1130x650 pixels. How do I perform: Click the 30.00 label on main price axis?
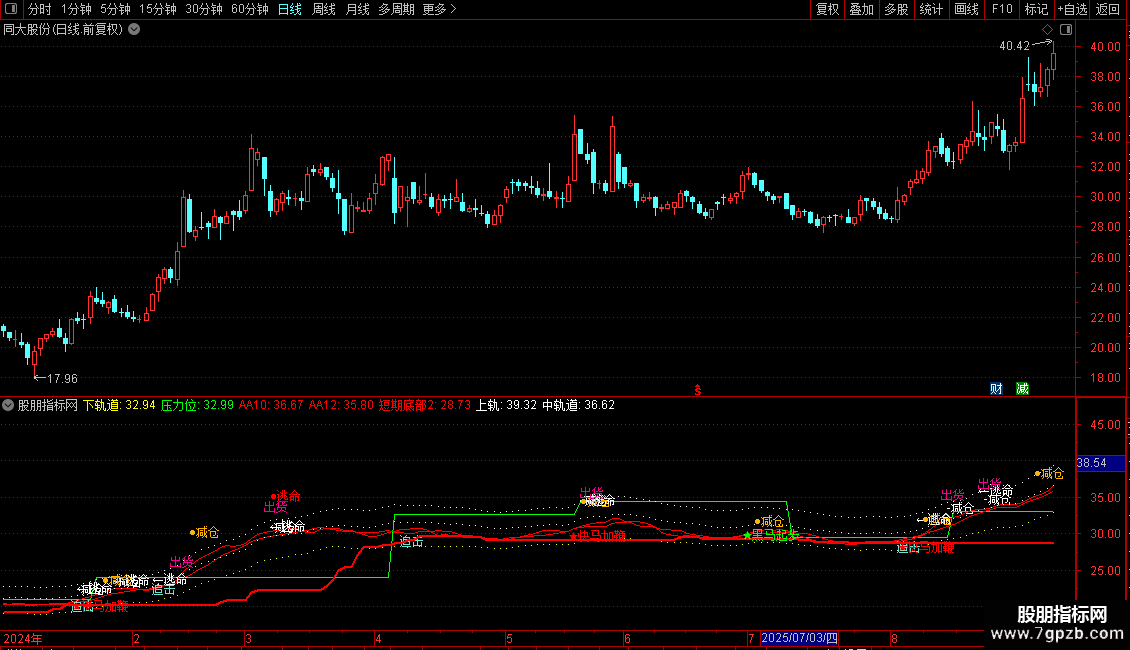click(x=1105, y=197)
